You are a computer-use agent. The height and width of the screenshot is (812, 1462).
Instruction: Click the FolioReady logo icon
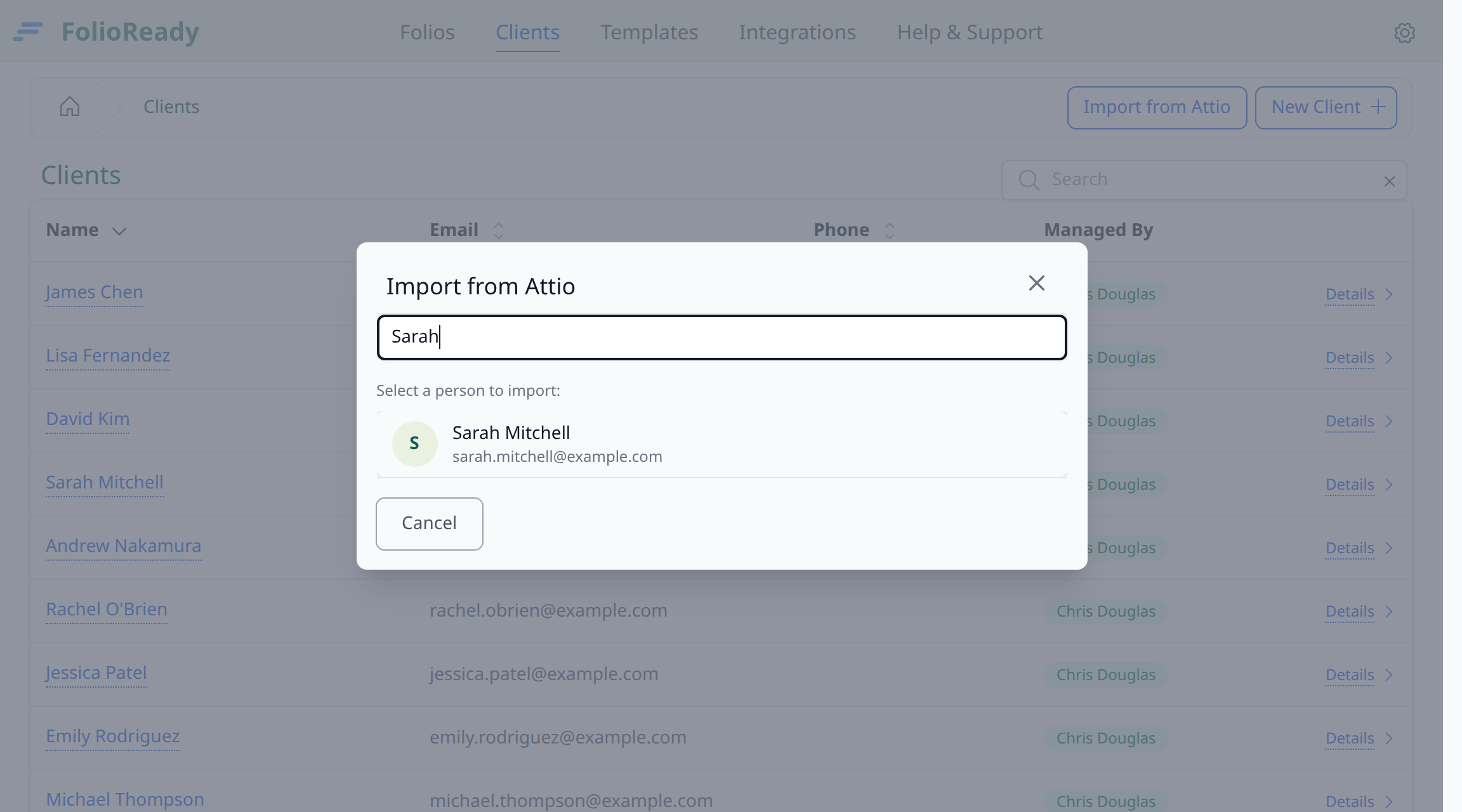(x=28, y=31)
